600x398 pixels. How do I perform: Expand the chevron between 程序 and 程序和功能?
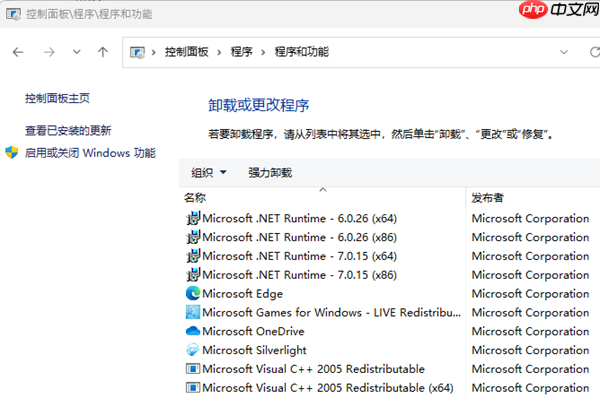coord(263,52)
